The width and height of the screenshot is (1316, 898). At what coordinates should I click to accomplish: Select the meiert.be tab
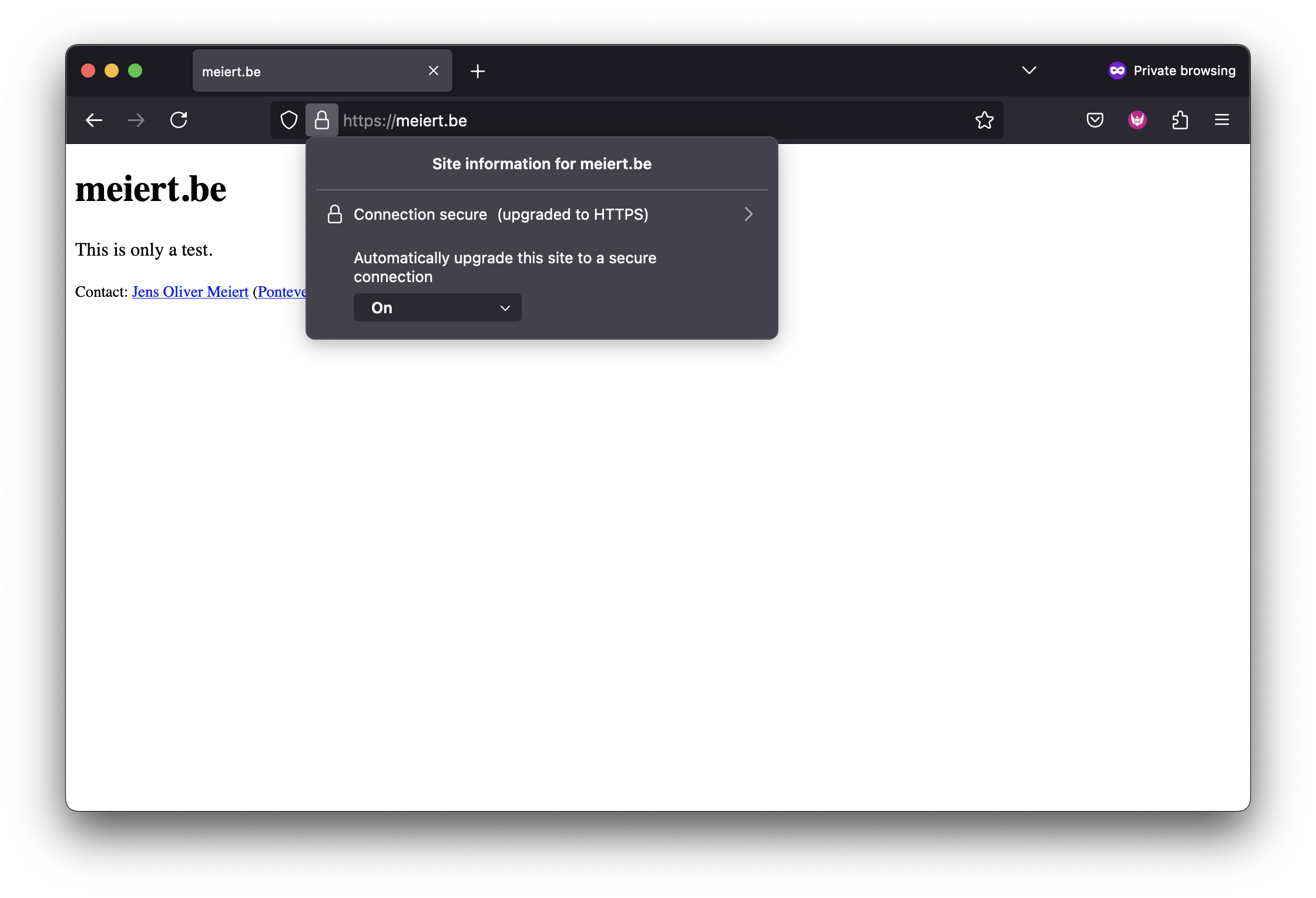(x=305, y=71)
